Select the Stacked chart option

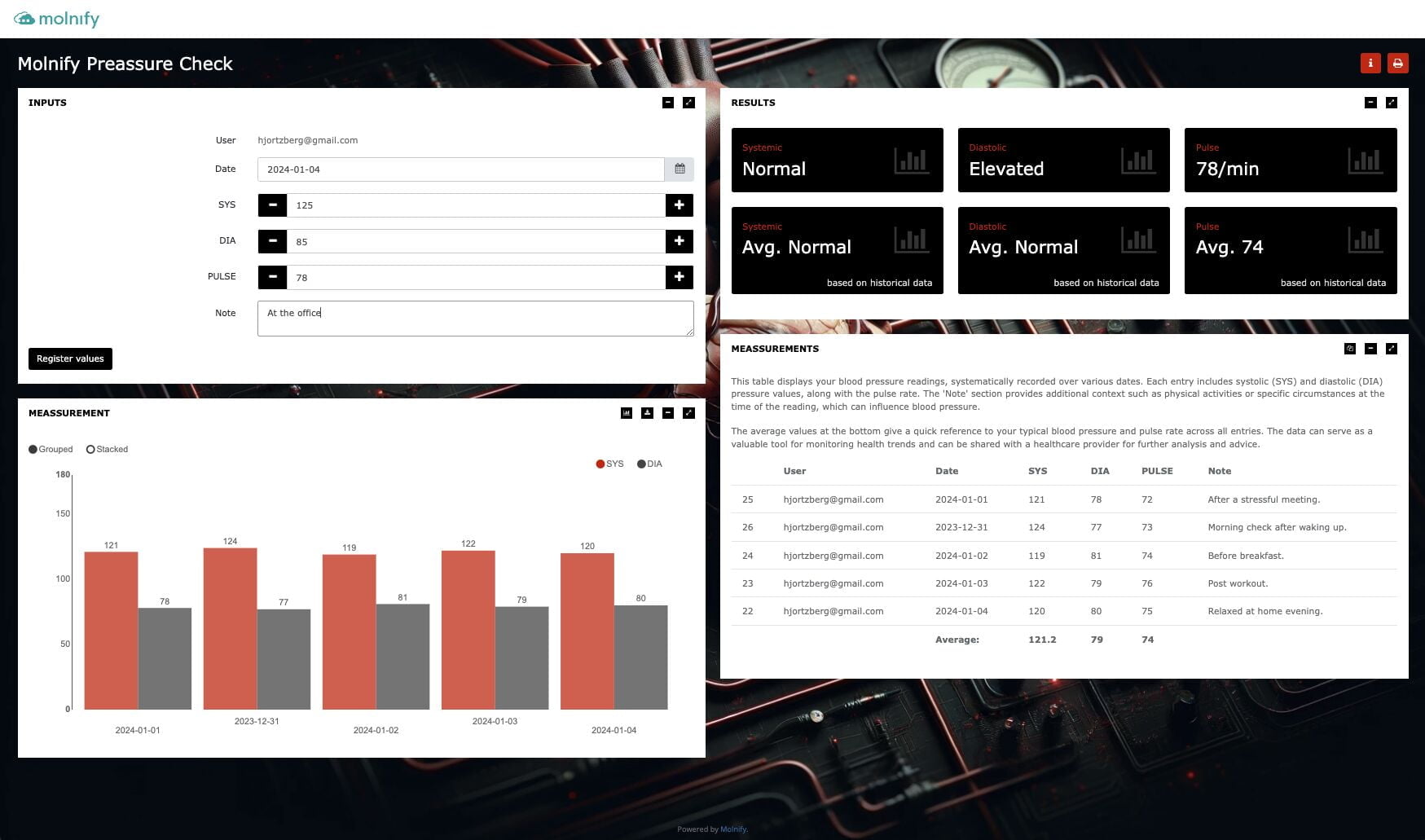tap(90, 450)
